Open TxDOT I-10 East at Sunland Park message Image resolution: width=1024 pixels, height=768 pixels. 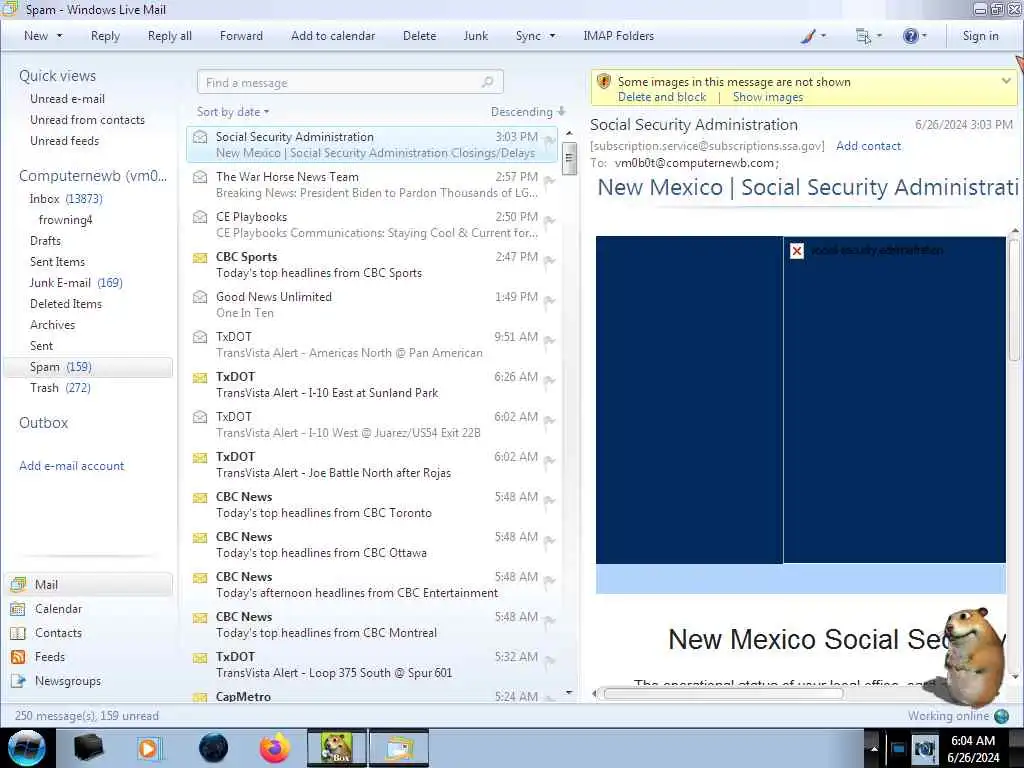tap(372, 385)
